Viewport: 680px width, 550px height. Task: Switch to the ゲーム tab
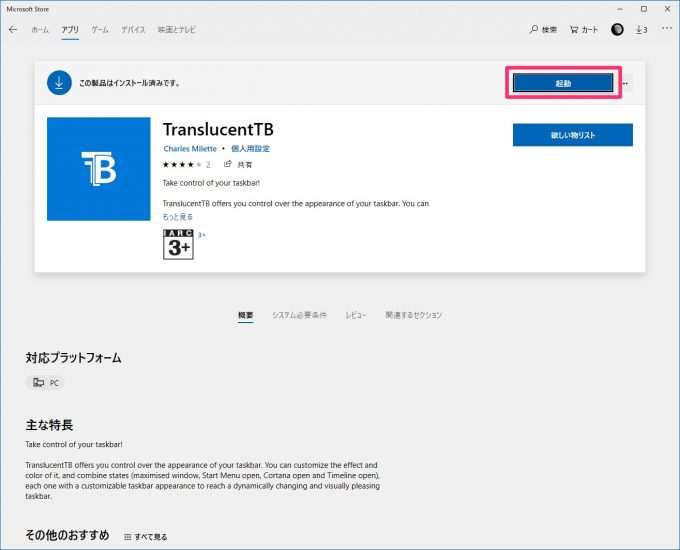coord(100,29)
